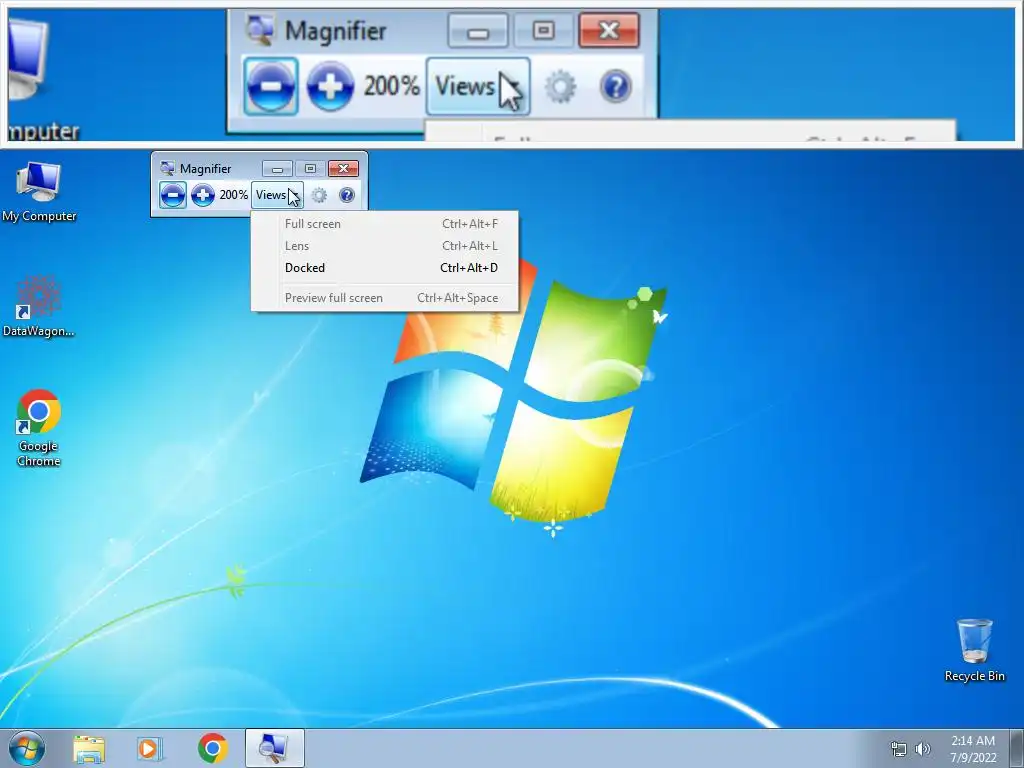This screenshot has height=768, width=1024.
Task: Open Windows Media Player from taskbar
Action: pyautogui.click(x=150, y=748)
